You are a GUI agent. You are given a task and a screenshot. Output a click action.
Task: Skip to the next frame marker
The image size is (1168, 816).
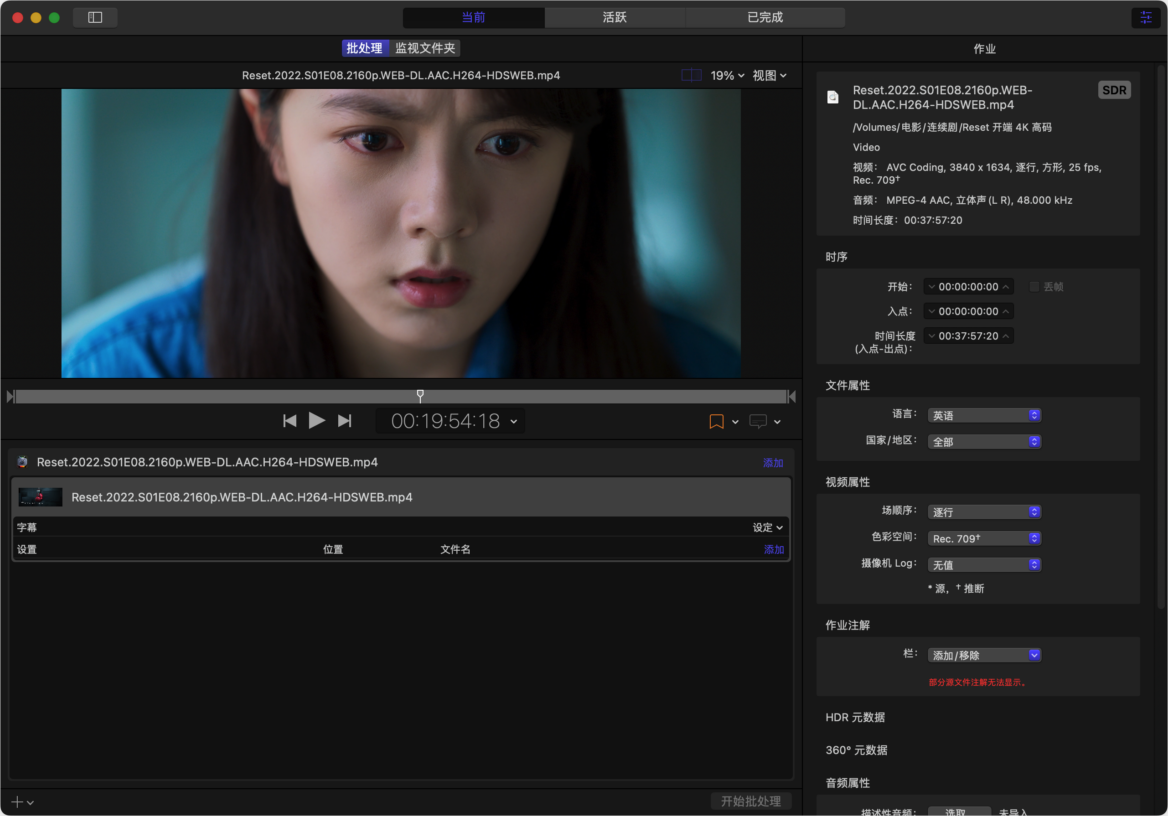(x=345, y=421)
